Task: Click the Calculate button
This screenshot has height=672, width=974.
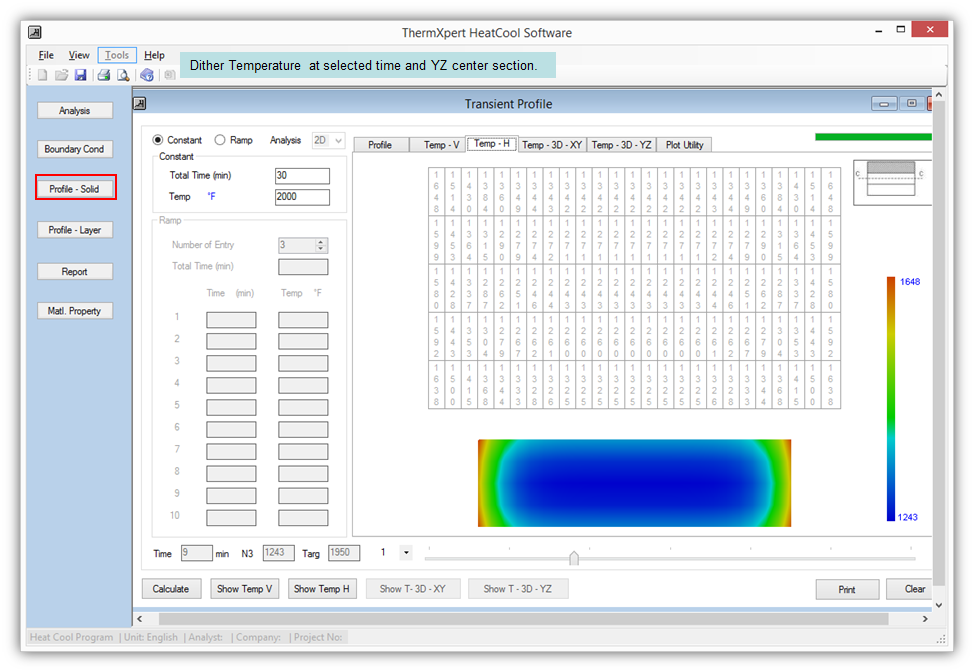Action: tap(171, 589)
